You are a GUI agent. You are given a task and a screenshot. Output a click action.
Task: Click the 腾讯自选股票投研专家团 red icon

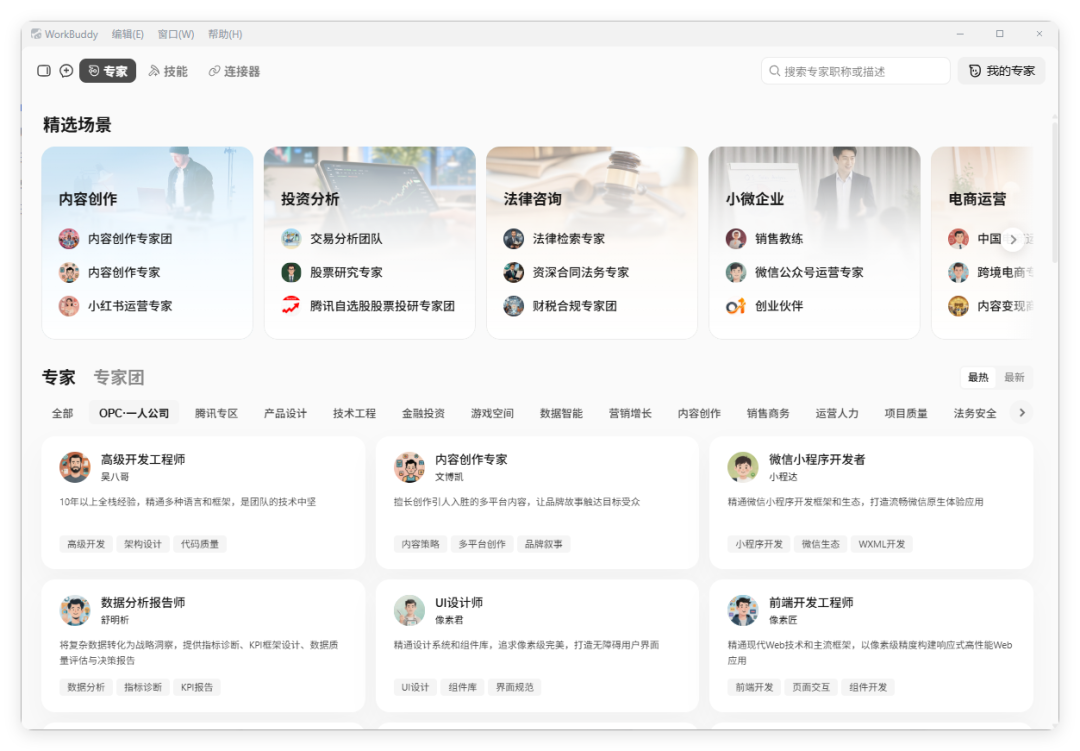291,305
